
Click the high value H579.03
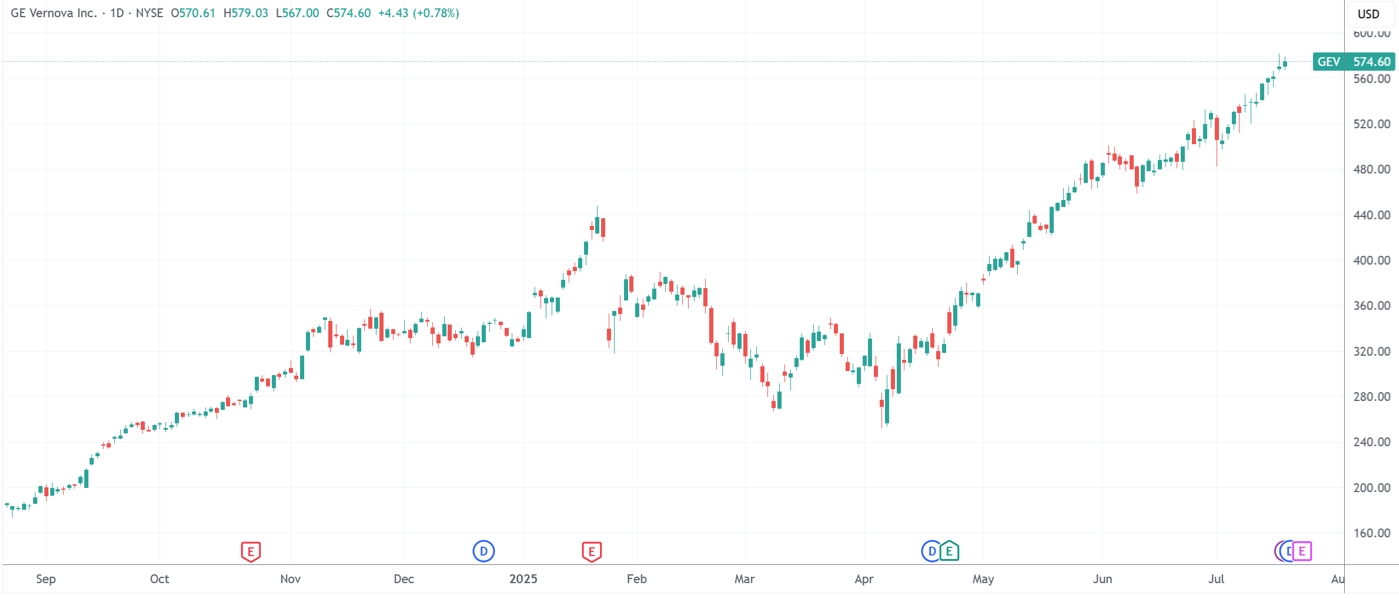pos(246,14)
